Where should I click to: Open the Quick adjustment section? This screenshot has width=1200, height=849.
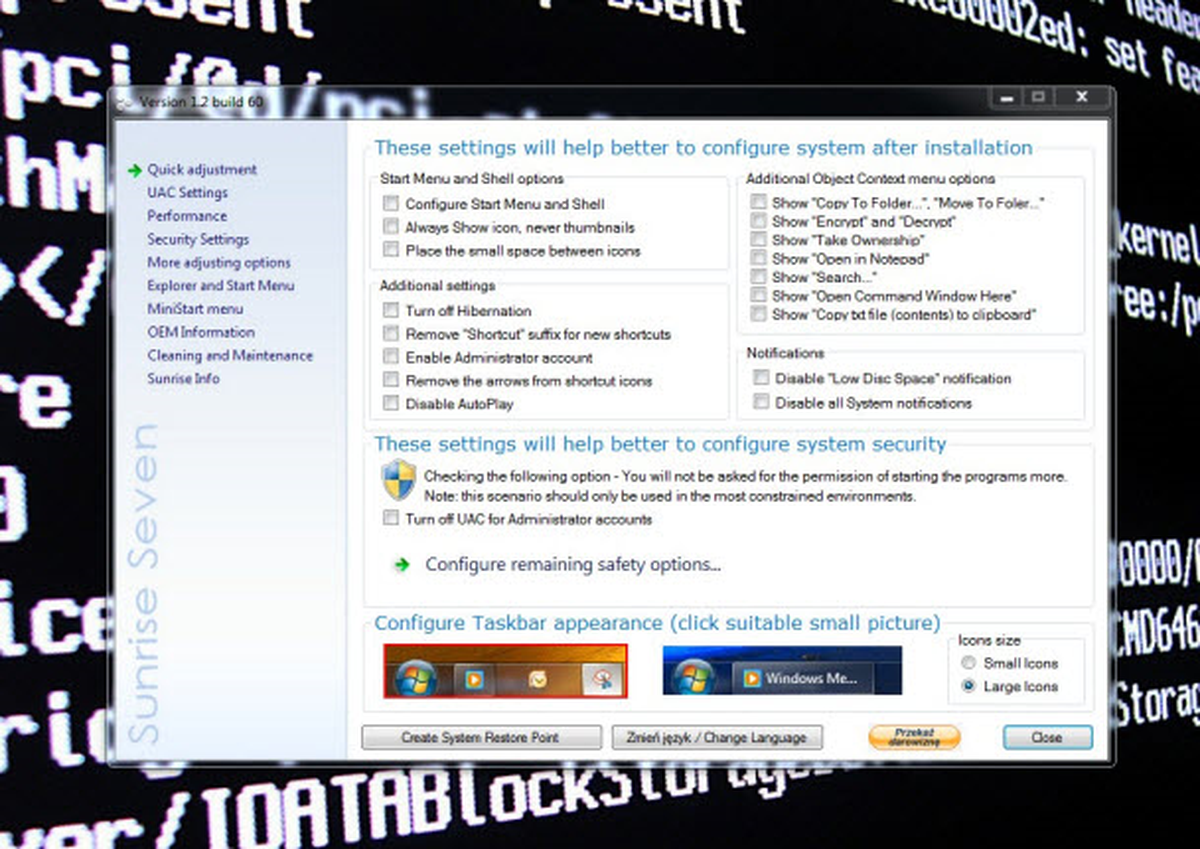202,170
